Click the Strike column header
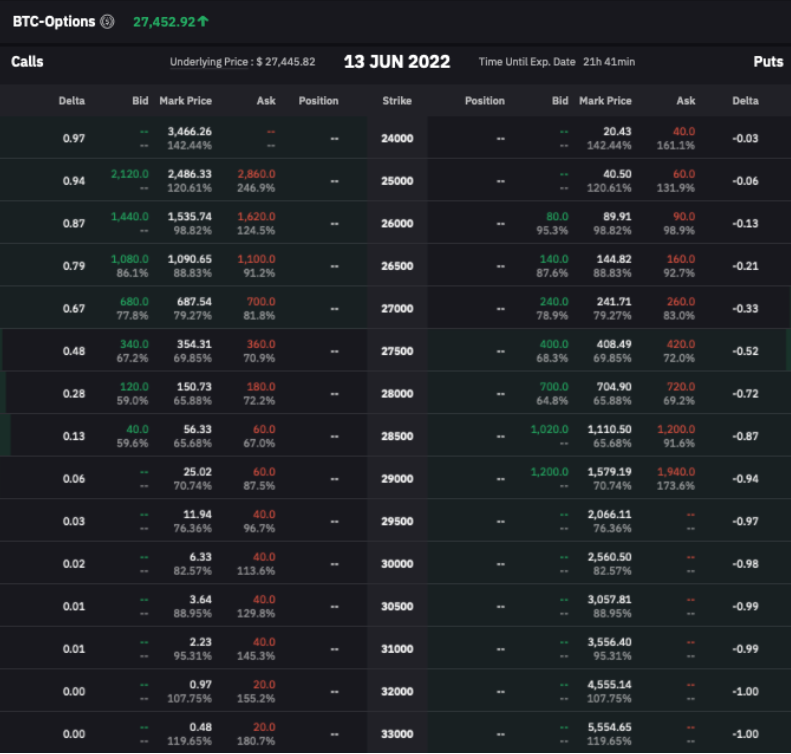The image size is (791, 754). pos(397,101)
